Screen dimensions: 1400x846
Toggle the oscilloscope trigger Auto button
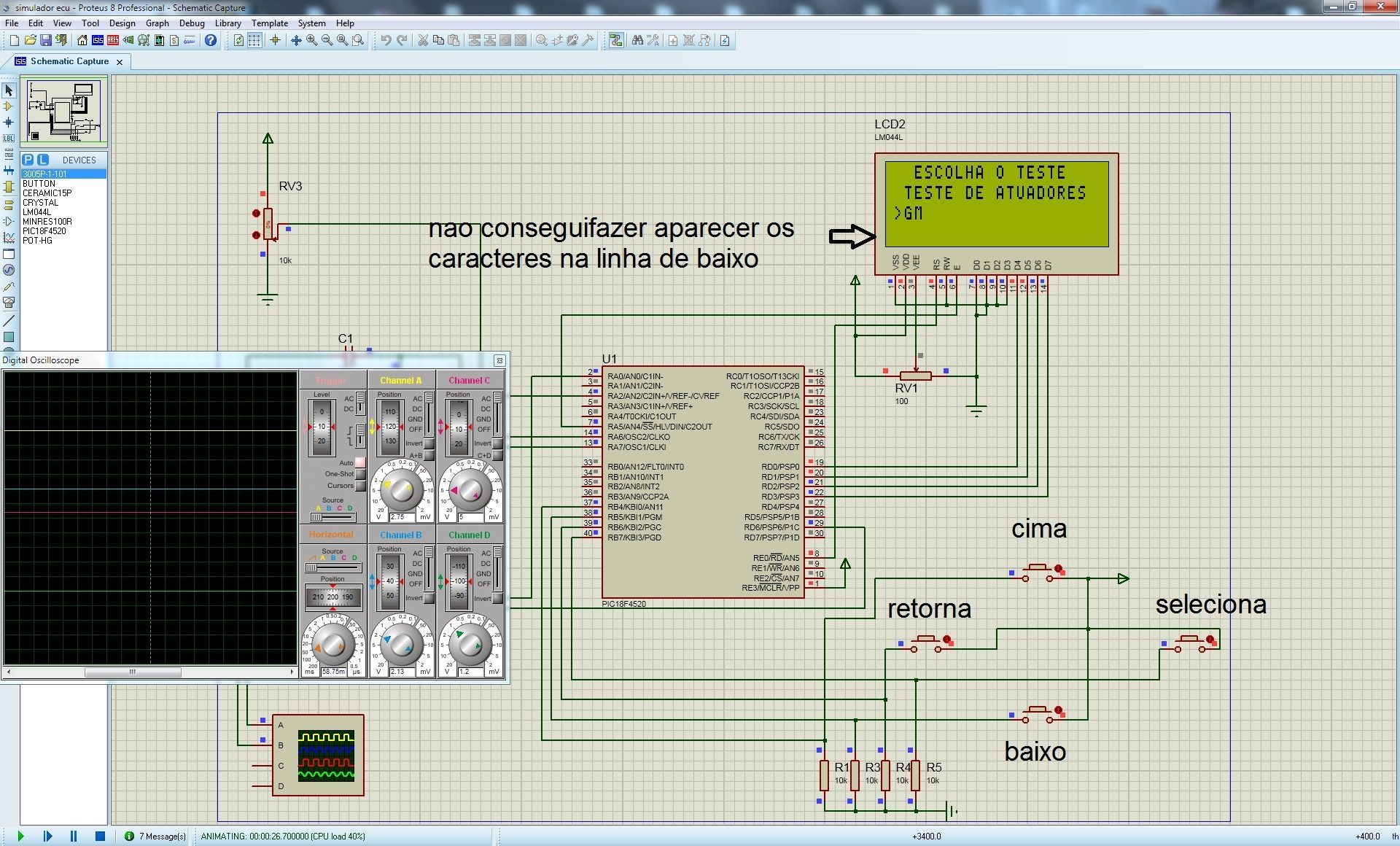(x=360, y=462)
